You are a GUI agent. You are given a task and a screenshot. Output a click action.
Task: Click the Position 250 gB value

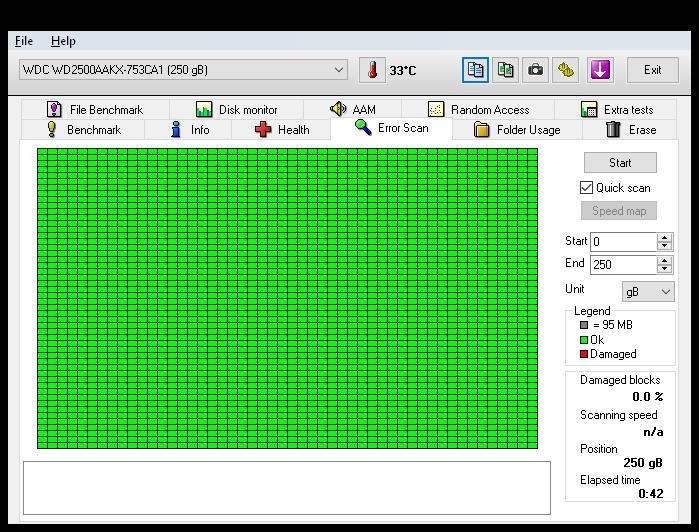click(643, 462)
